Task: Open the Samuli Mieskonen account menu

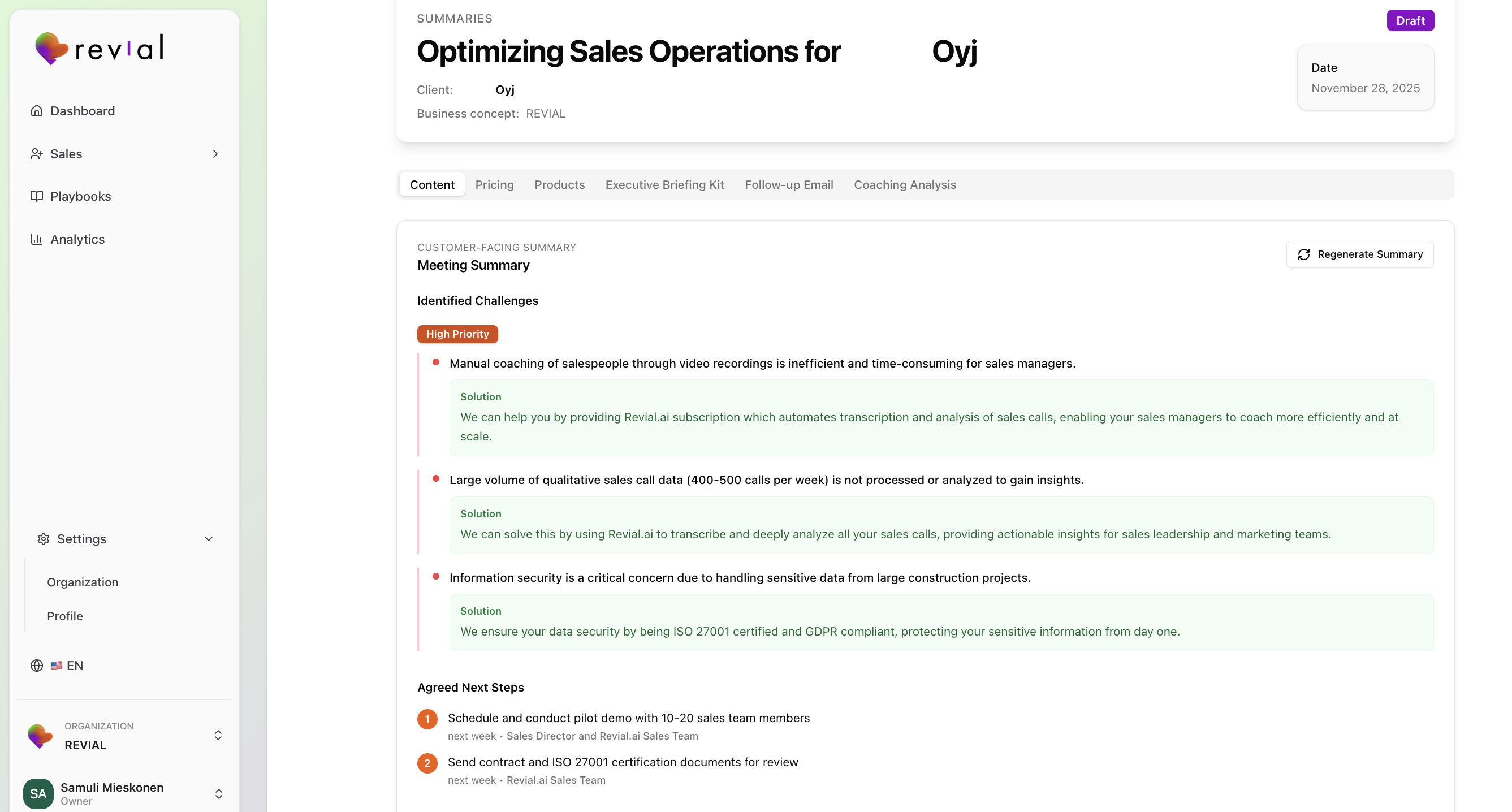Action: [x=219, y=793]
